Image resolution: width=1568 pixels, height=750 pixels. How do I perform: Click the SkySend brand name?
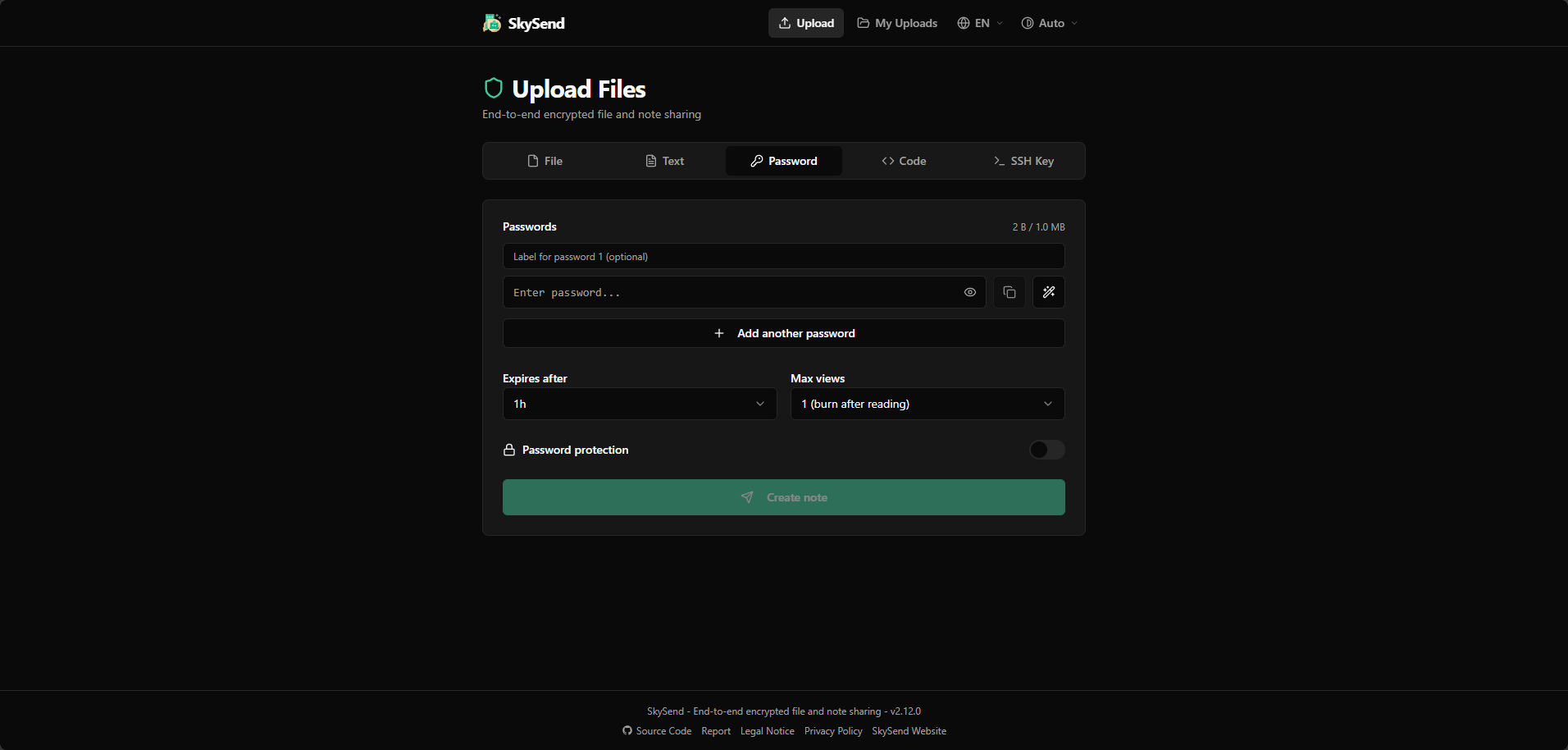click(536, 23)
